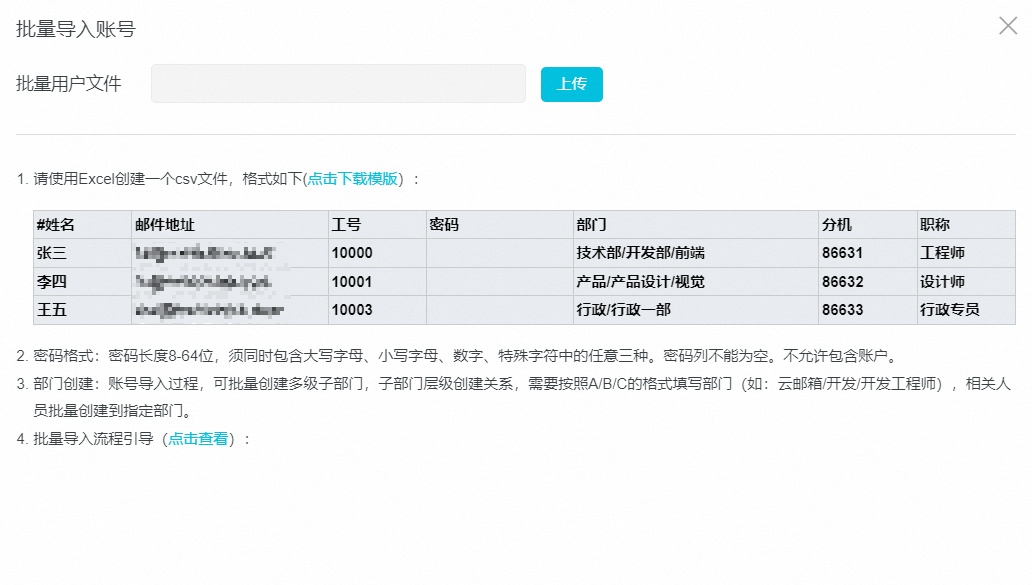Select the 技术部/开发部/前端 department cell

633,253
